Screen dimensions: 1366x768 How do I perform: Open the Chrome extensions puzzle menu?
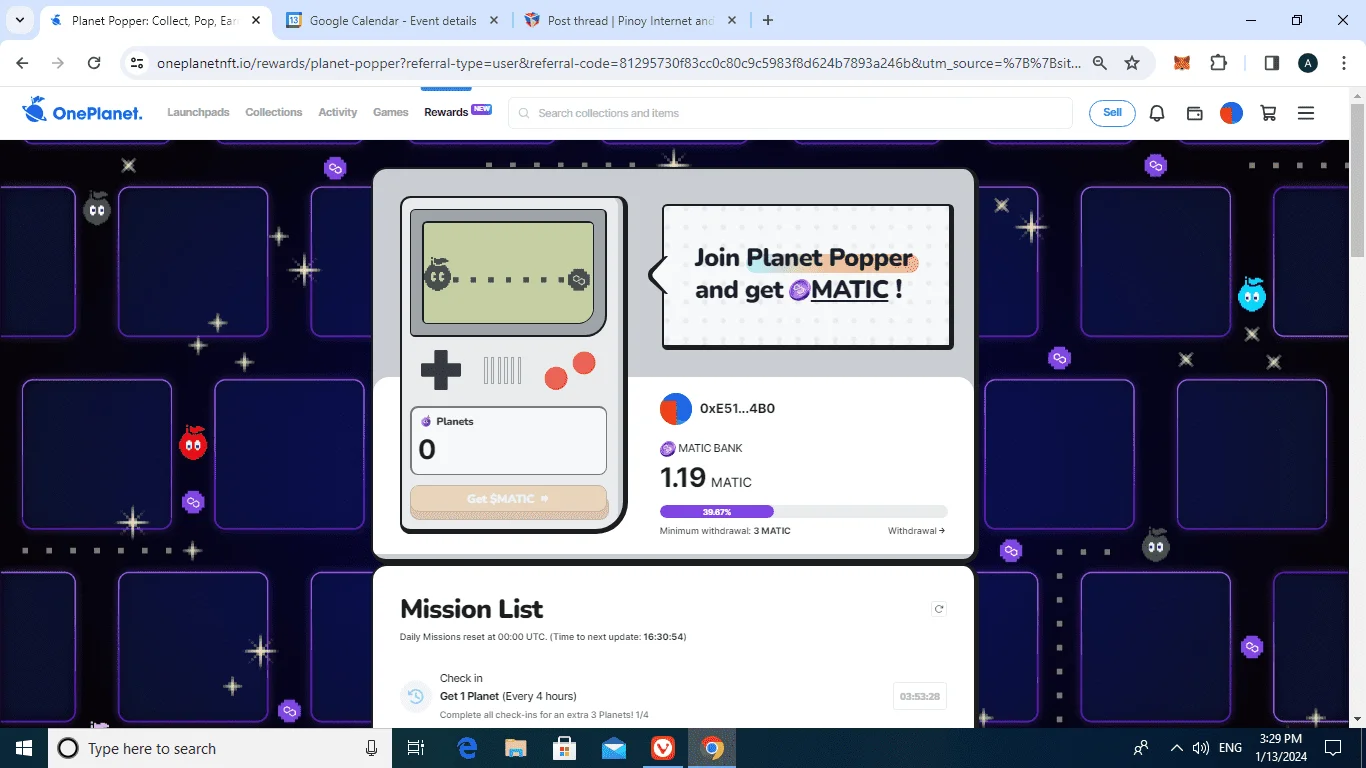click(1218, 63)
